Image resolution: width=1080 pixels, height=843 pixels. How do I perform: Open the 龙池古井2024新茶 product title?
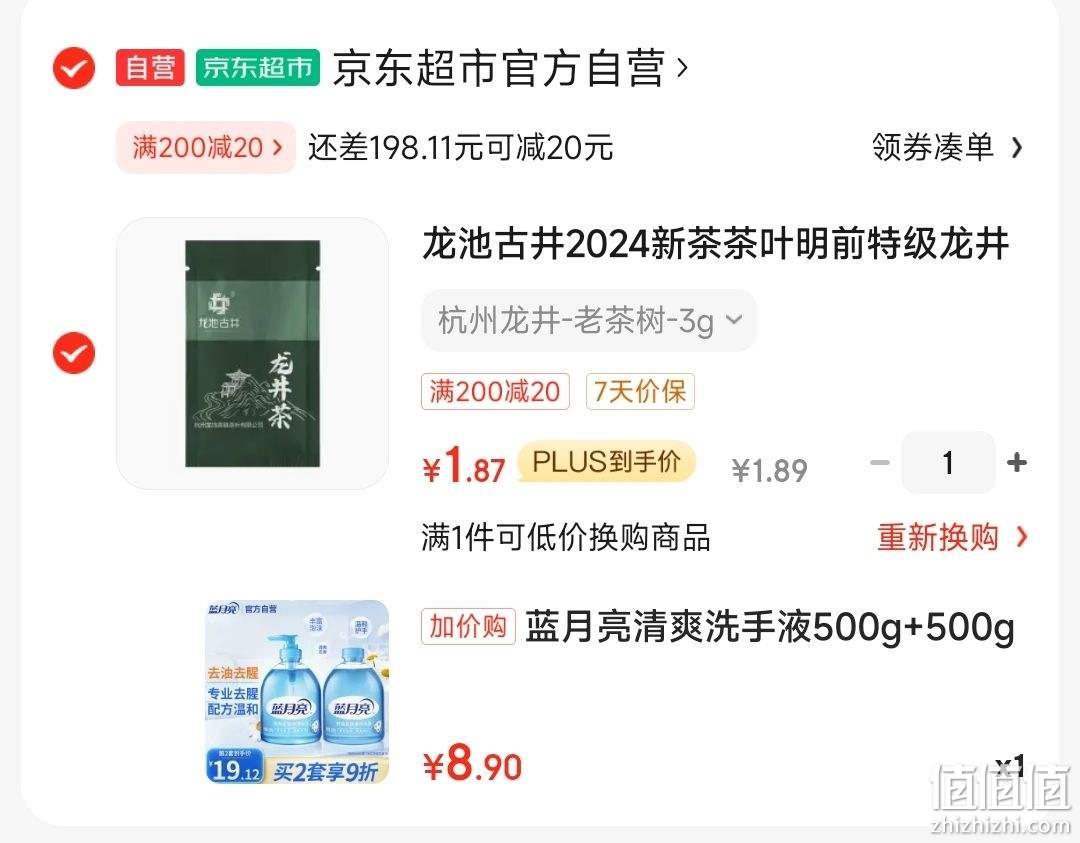[716, 244]
